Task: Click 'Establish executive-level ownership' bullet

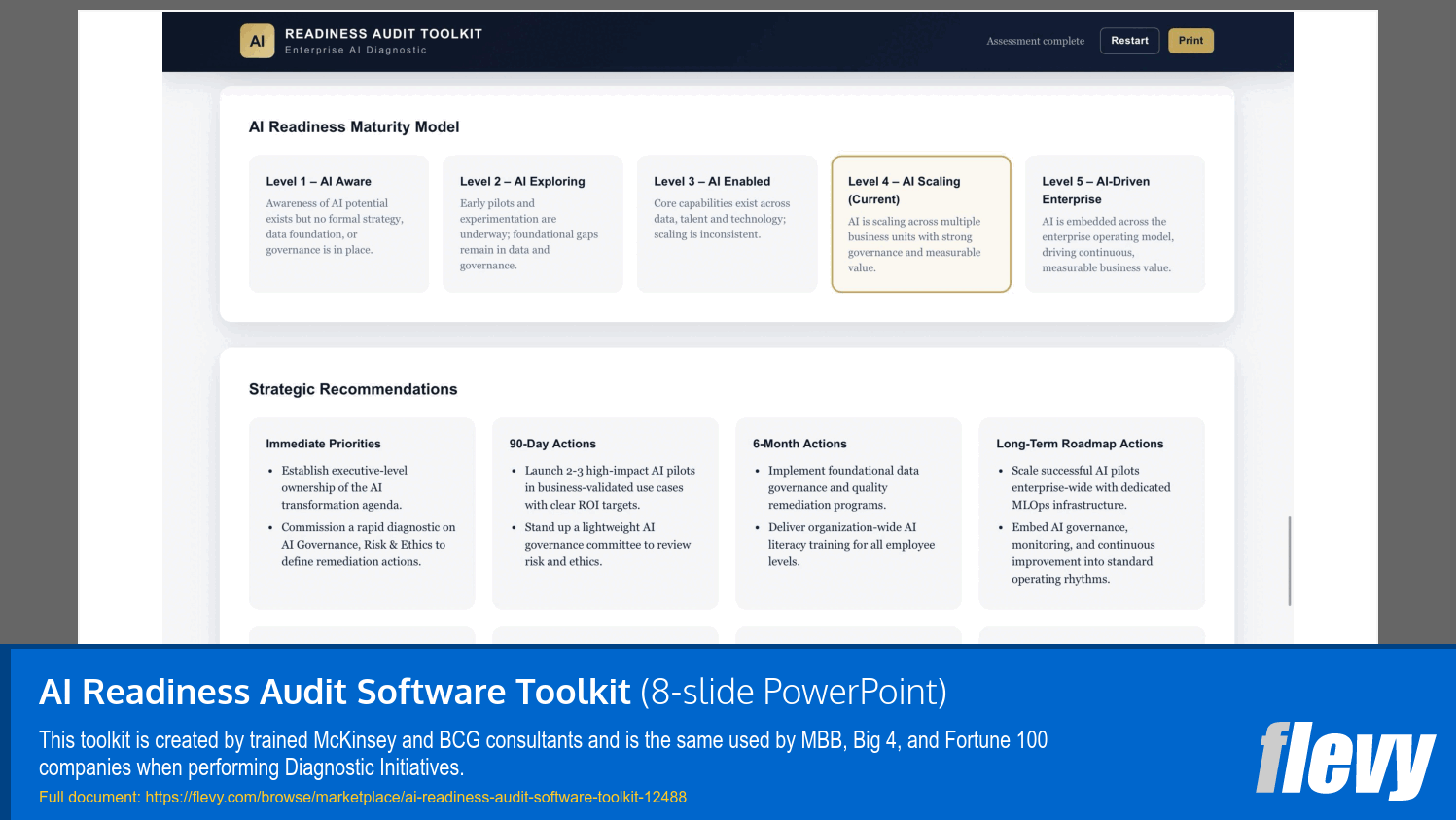Action: (x=344, y=487)
